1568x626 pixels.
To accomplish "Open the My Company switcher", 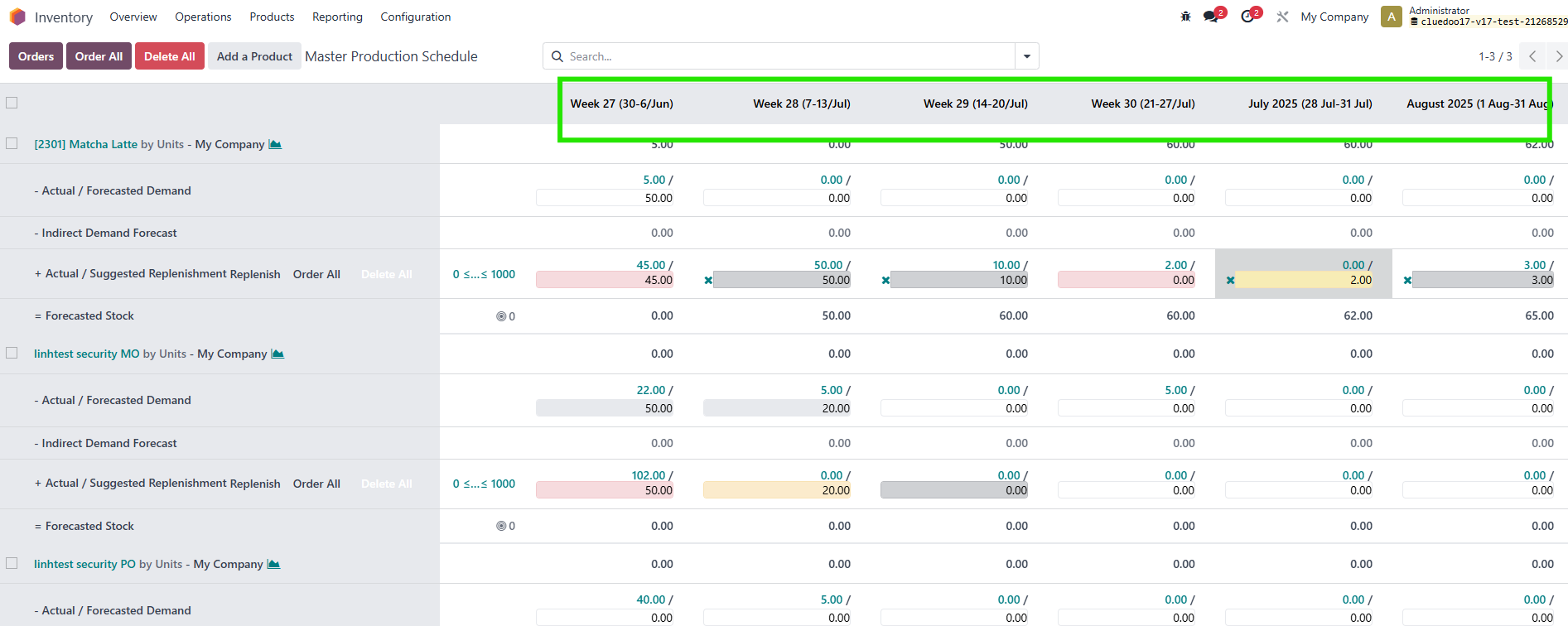I will (x=1334, y=17).
